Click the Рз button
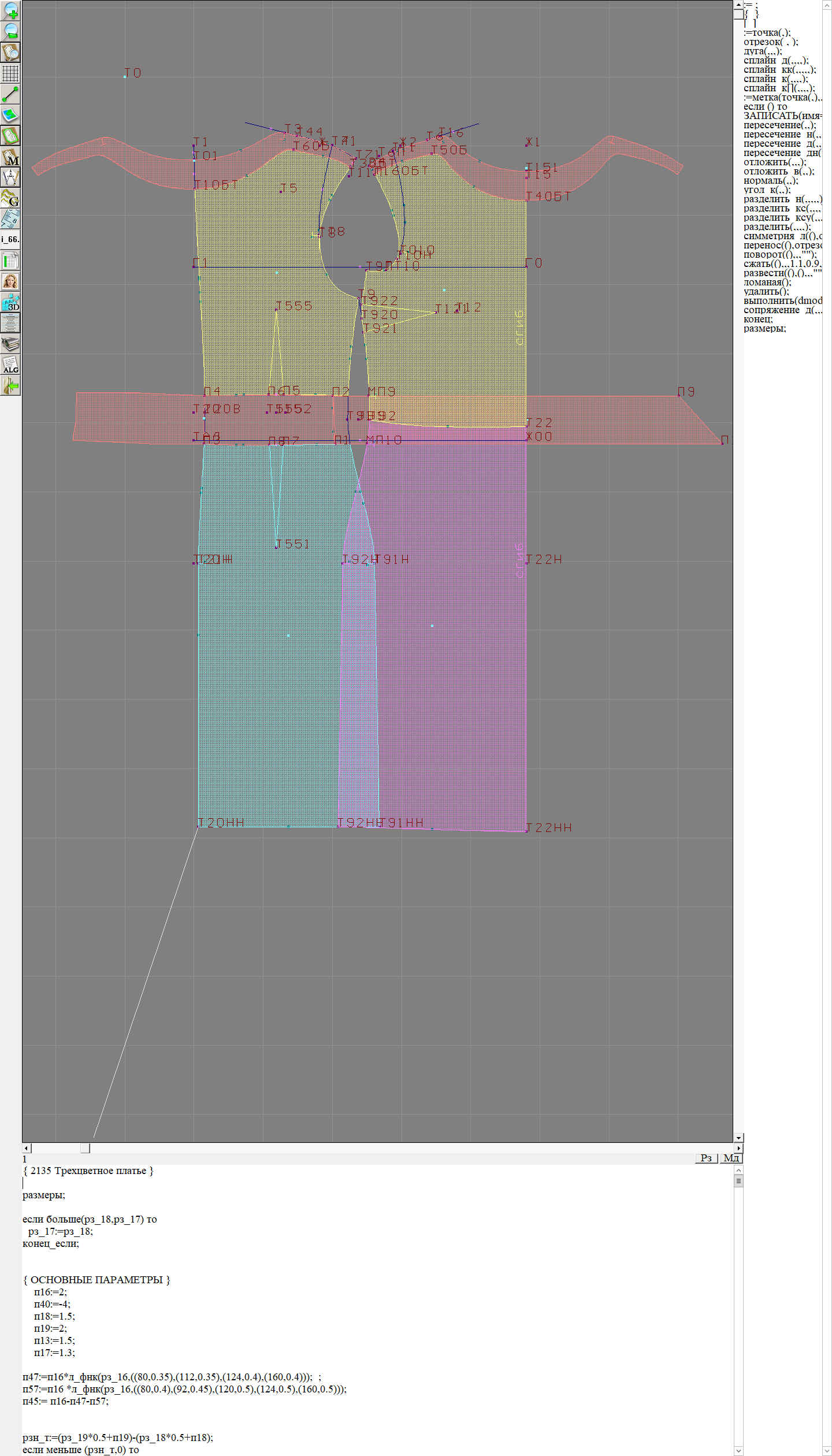Image resolution: width=832 pixels, height=1456 pixels. (706, 1158)
